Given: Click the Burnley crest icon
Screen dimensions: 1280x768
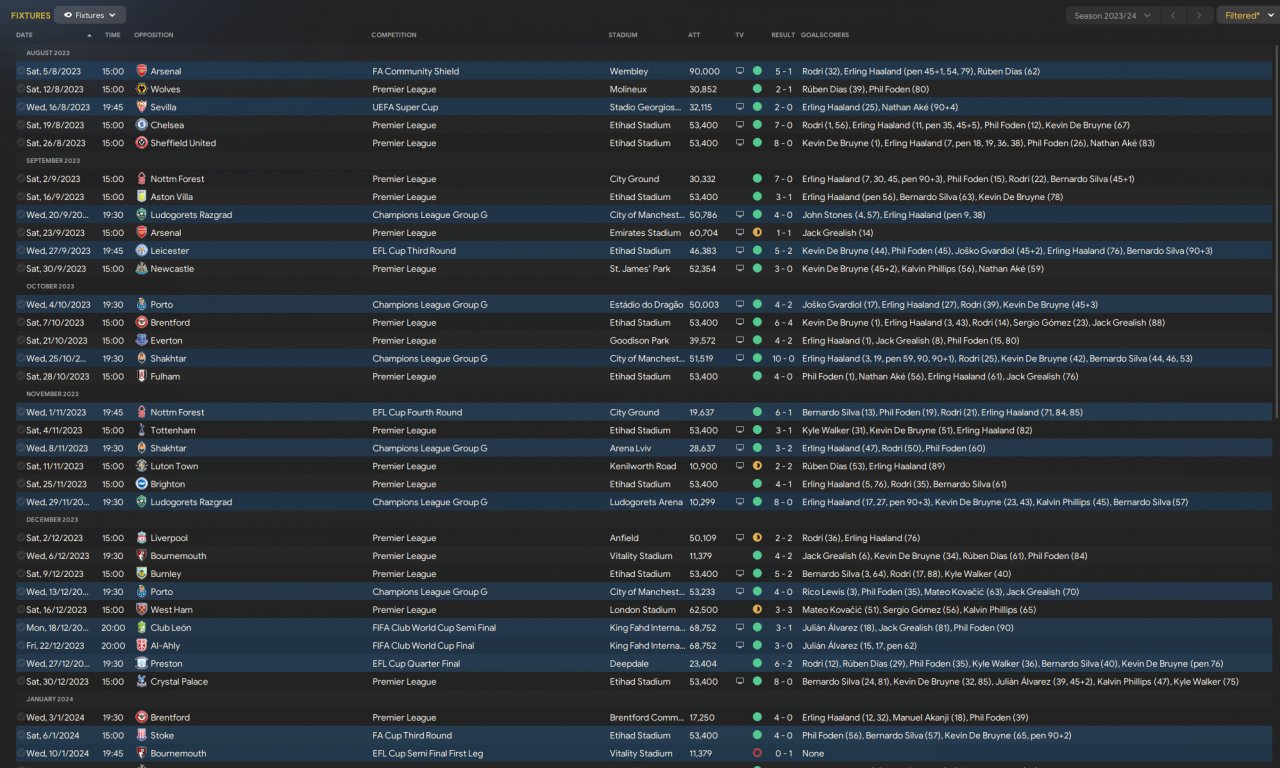Looking at the screenshot, I should (x=141, y=574).
